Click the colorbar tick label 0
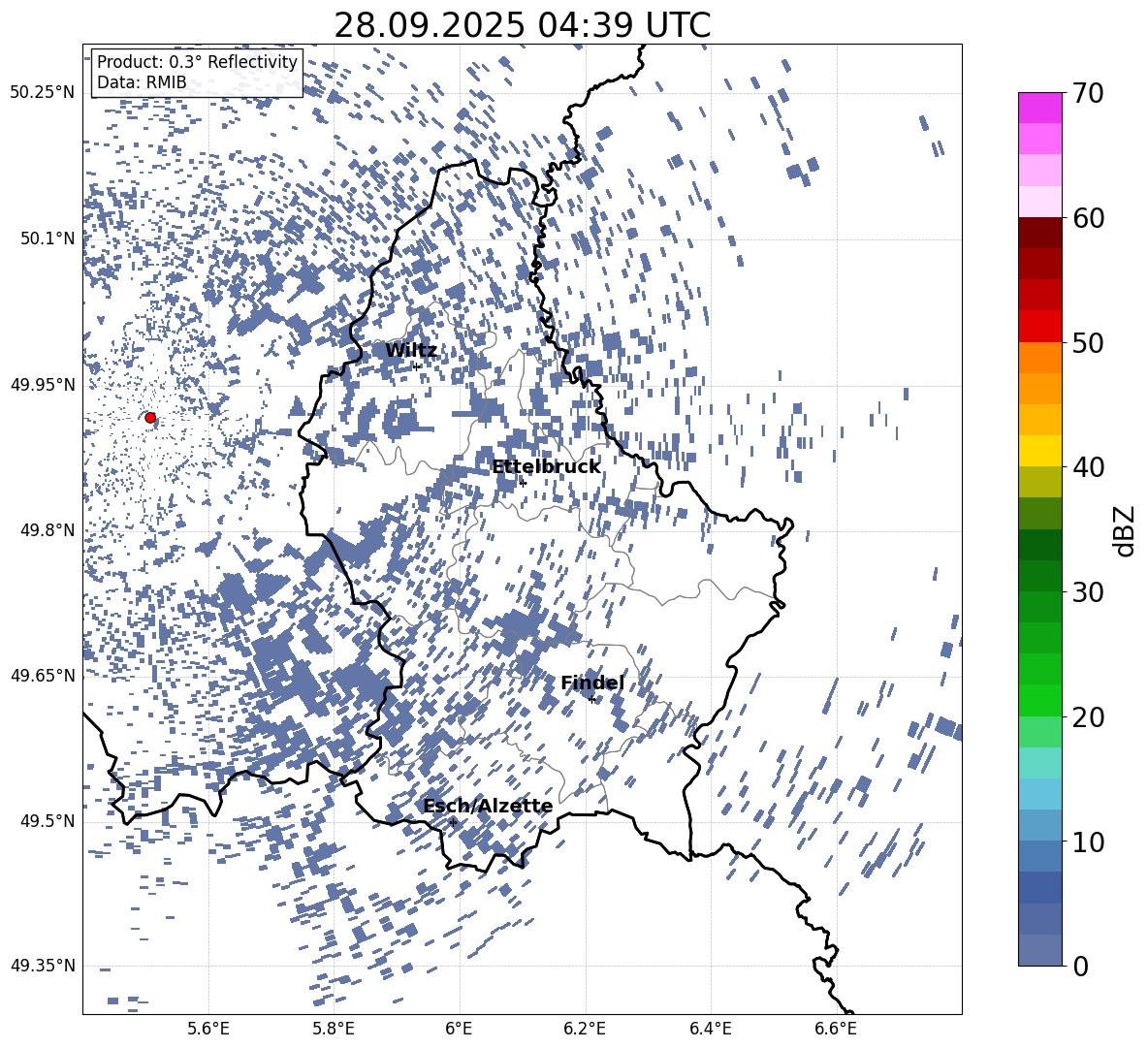 tap(1080, 966)
